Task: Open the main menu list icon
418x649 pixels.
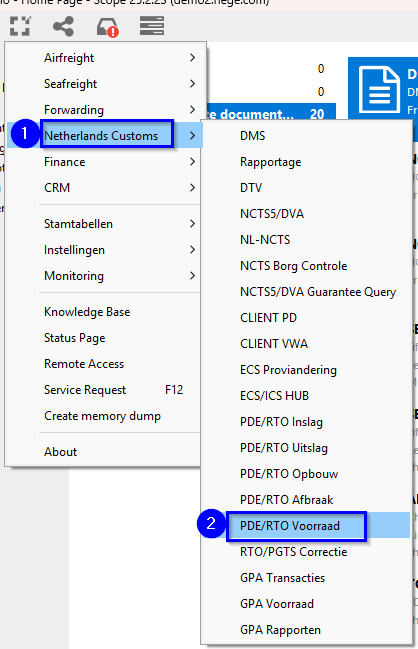Action: [x=152, y=26]
